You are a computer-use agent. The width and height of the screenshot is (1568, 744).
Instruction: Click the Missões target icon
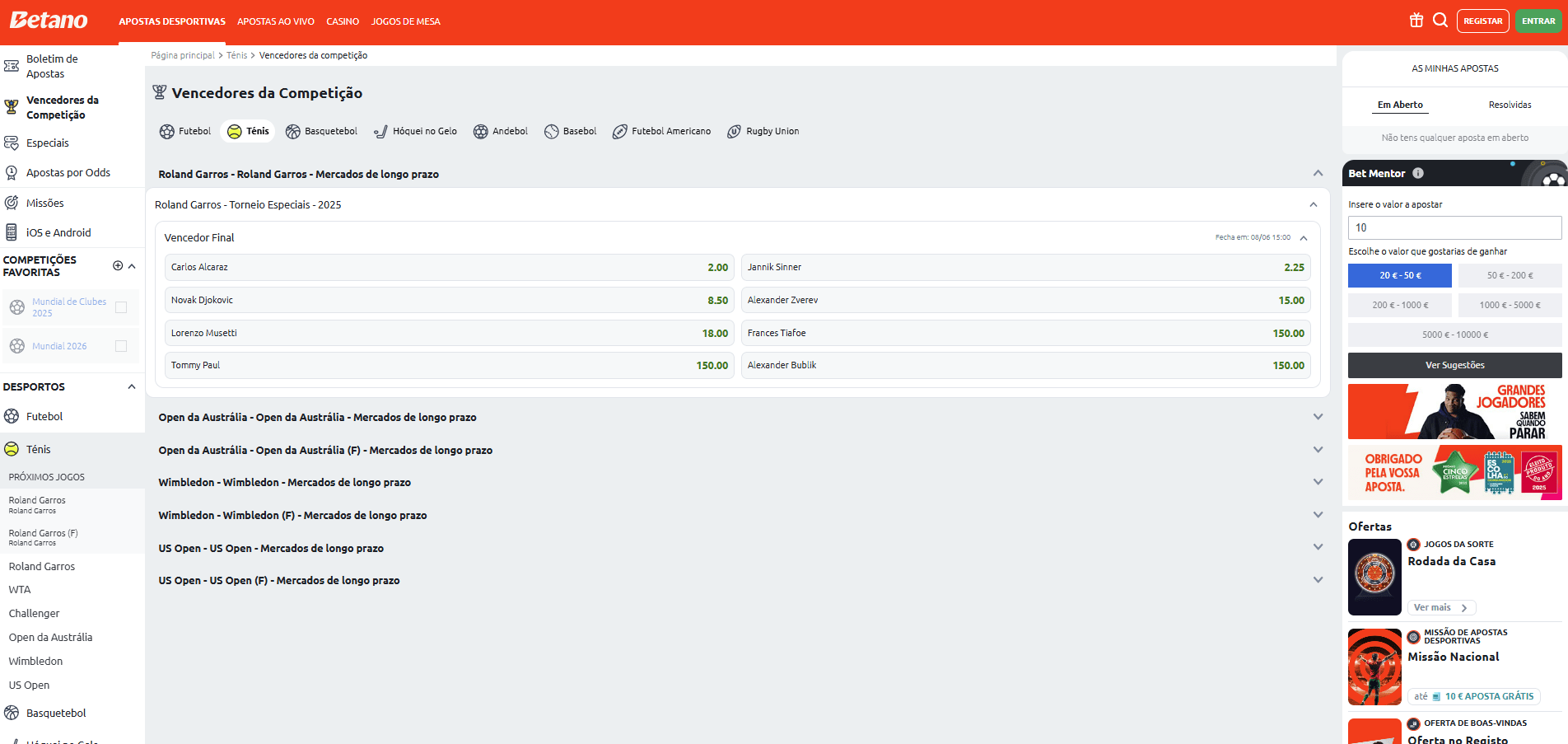12,203
